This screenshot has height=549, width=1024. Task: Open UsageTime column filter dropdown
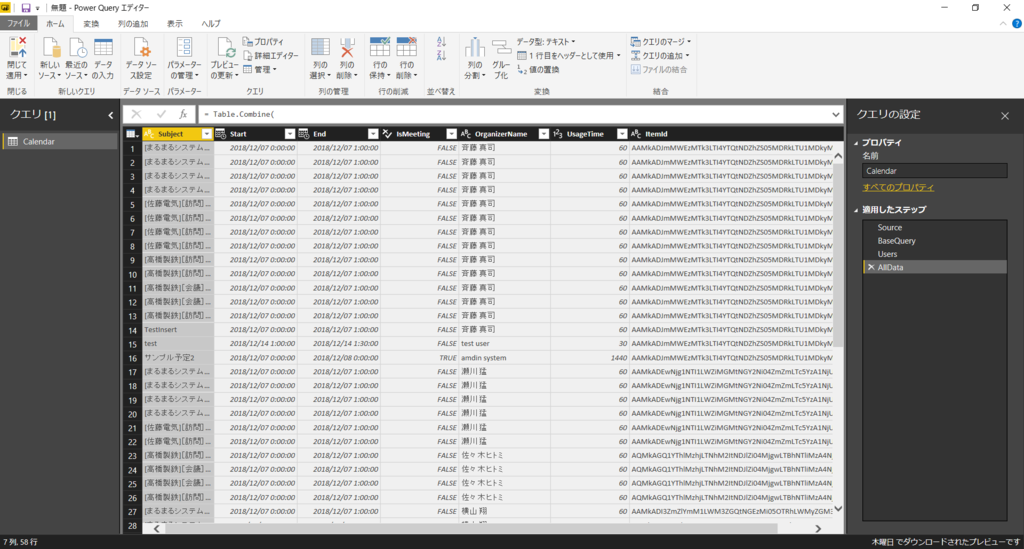click(622, 134)
